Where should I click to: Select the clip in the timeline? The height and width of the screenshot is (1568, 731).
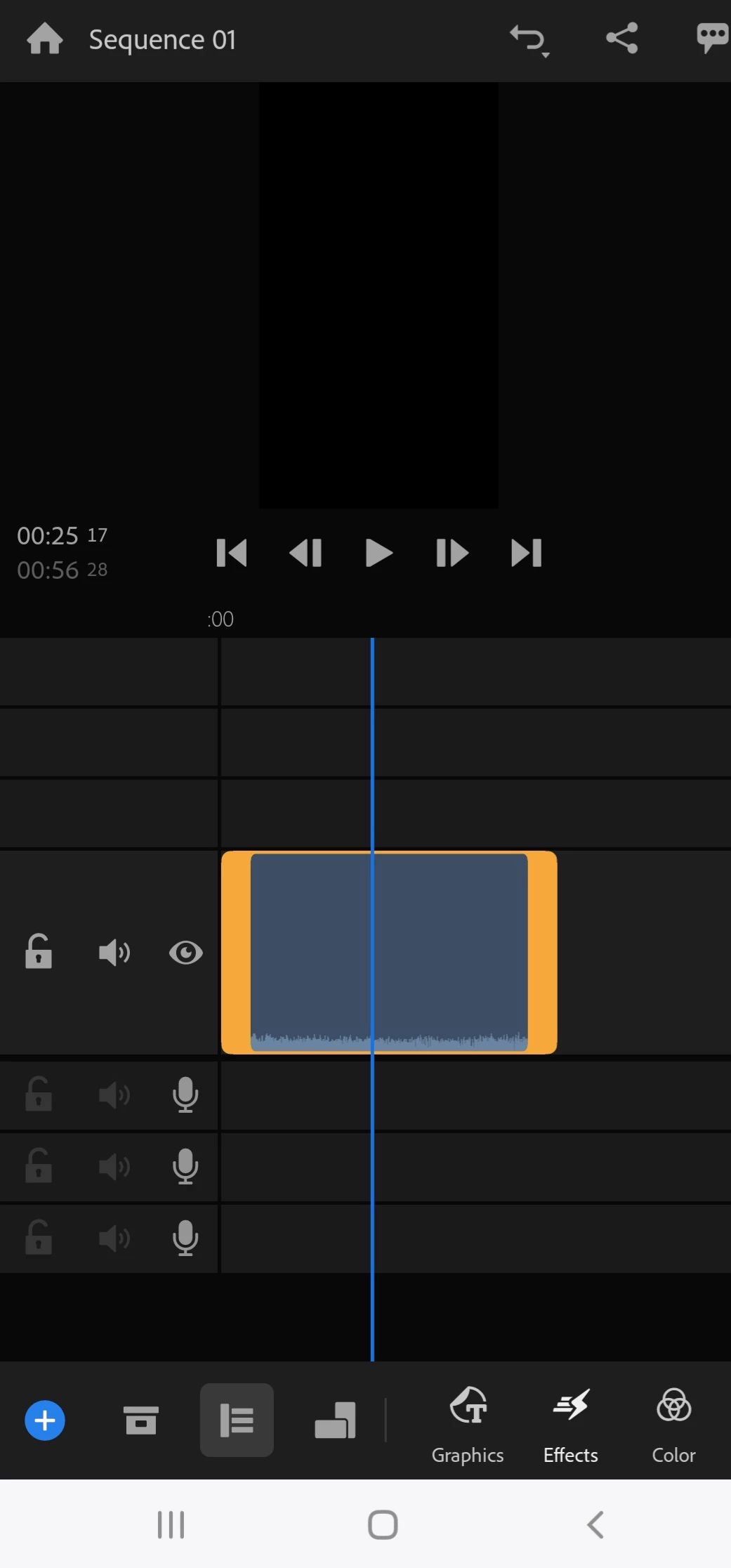click(x=389, y=953)
